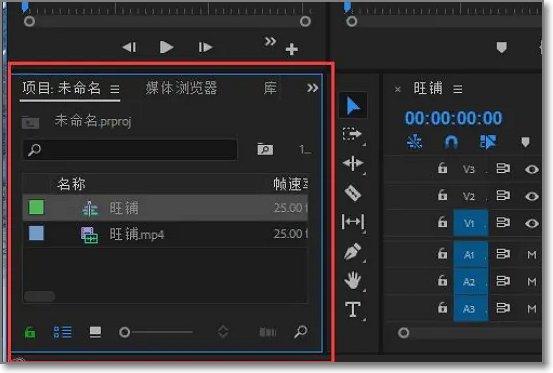Open 旺铺 timeline panel menu
This screenshot has width=553, height=373.
tap(457, 89)
